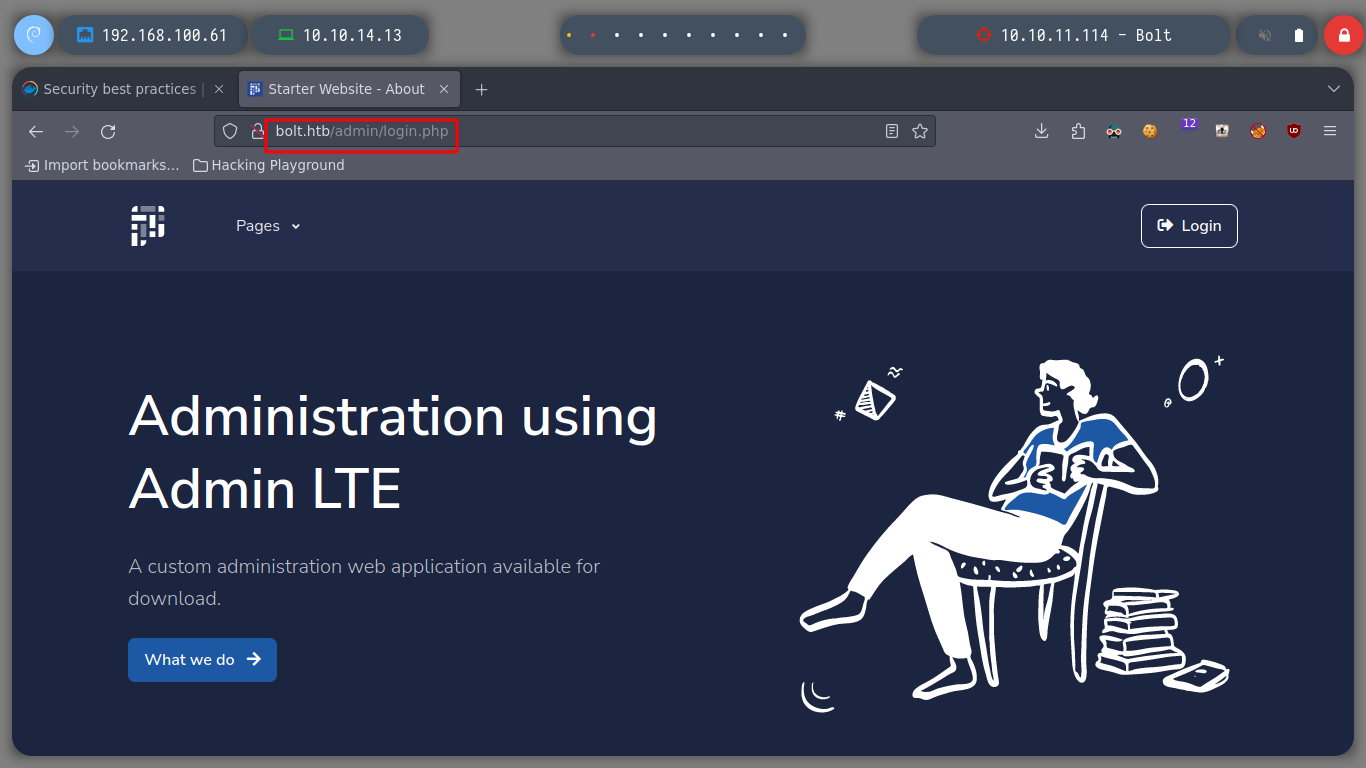Image resolution: width=1366 pixels, height=768 pixels.
Task: Click the insecure connection padlock icon
Action: pos(257,131)
